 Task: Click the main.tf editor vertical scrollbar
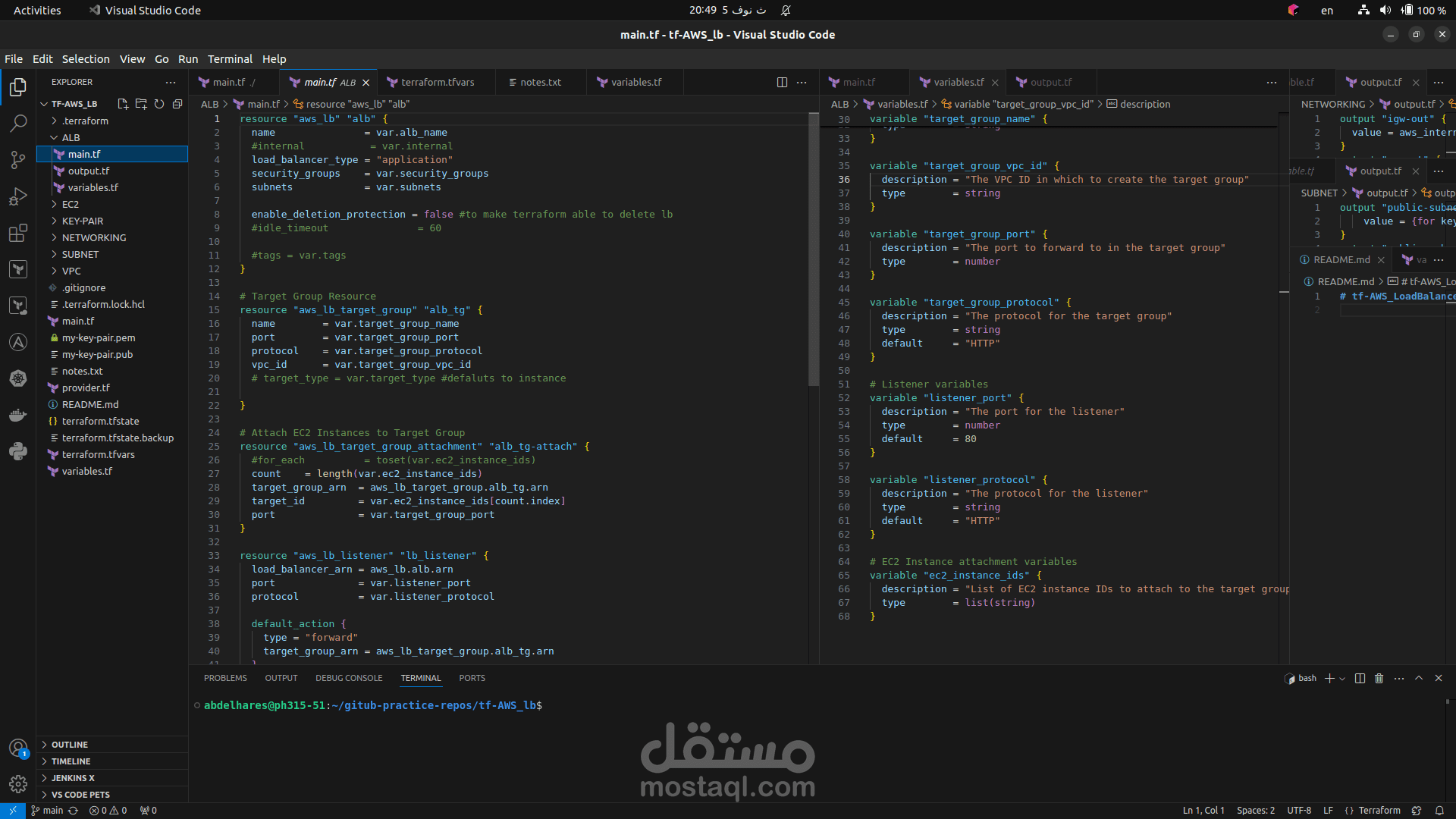[814, 250]
